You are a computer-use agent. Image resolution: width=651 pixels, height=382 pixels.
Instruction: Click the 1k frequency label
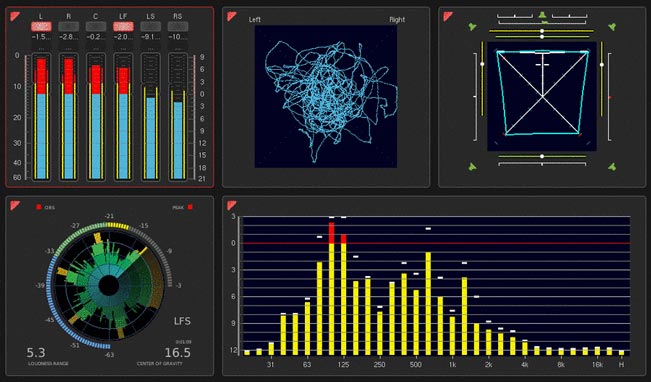coord(452,365)
